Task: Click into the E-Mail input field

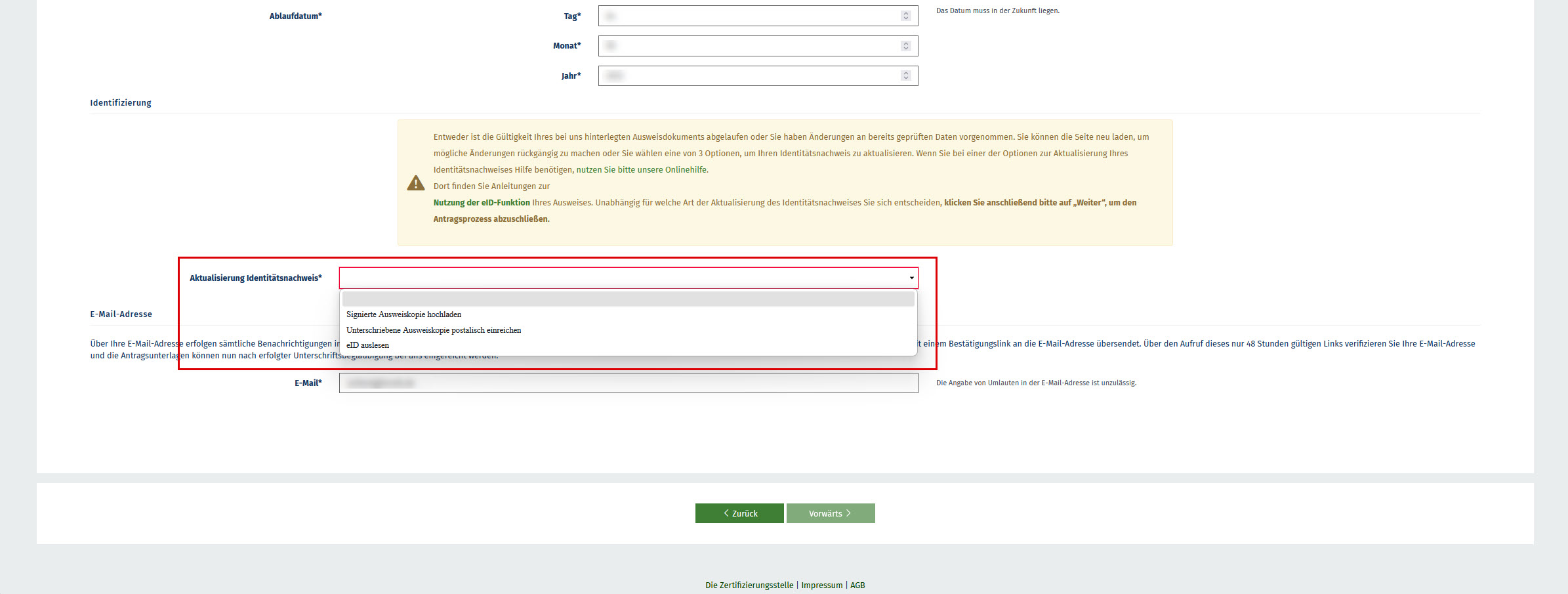Action: coord(628,383)
